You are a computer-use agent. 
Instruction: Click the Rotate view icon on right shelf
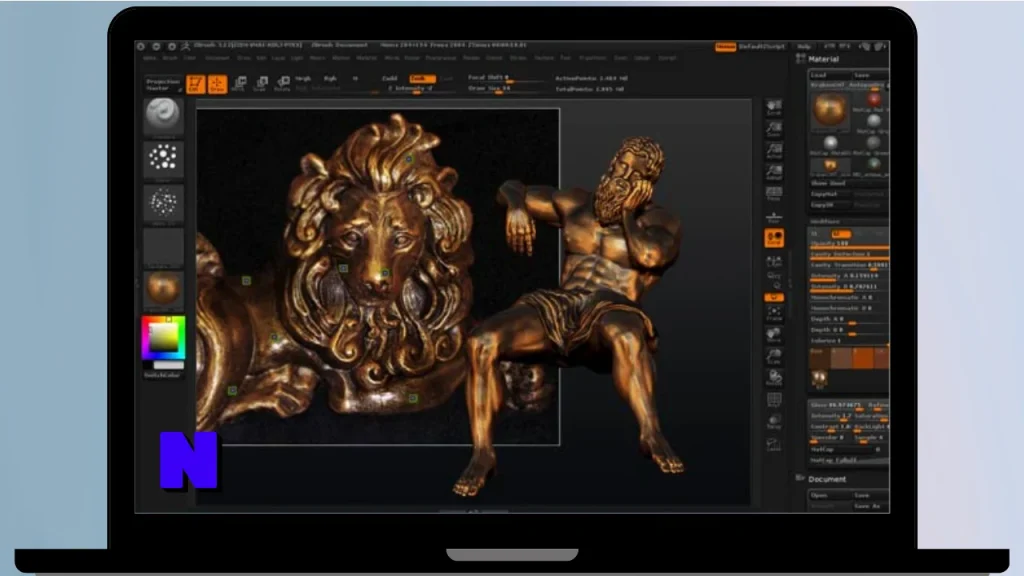pyautogui.click(x=774, y=378)
